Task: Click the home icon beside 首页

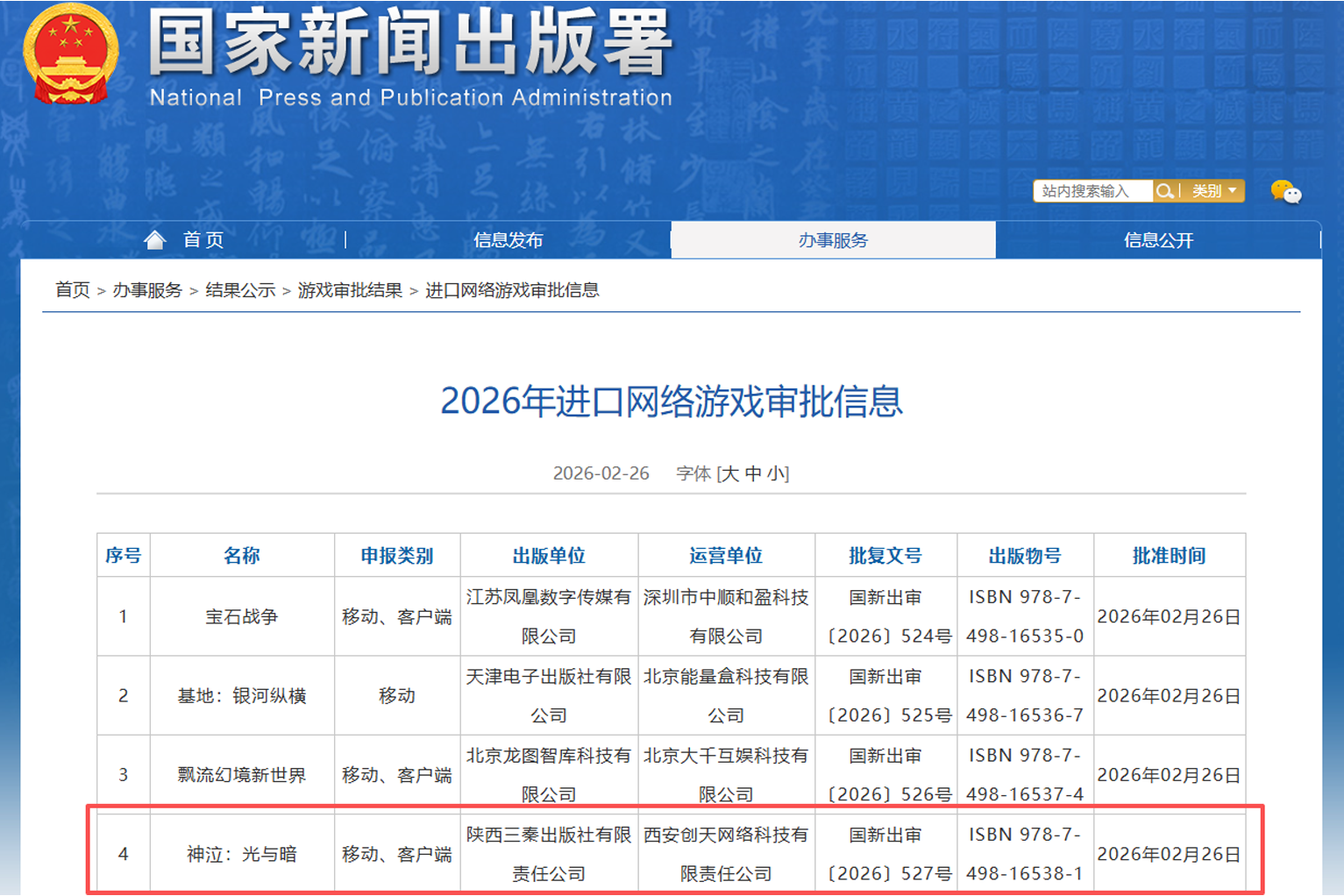Action: tap(155, 238)
